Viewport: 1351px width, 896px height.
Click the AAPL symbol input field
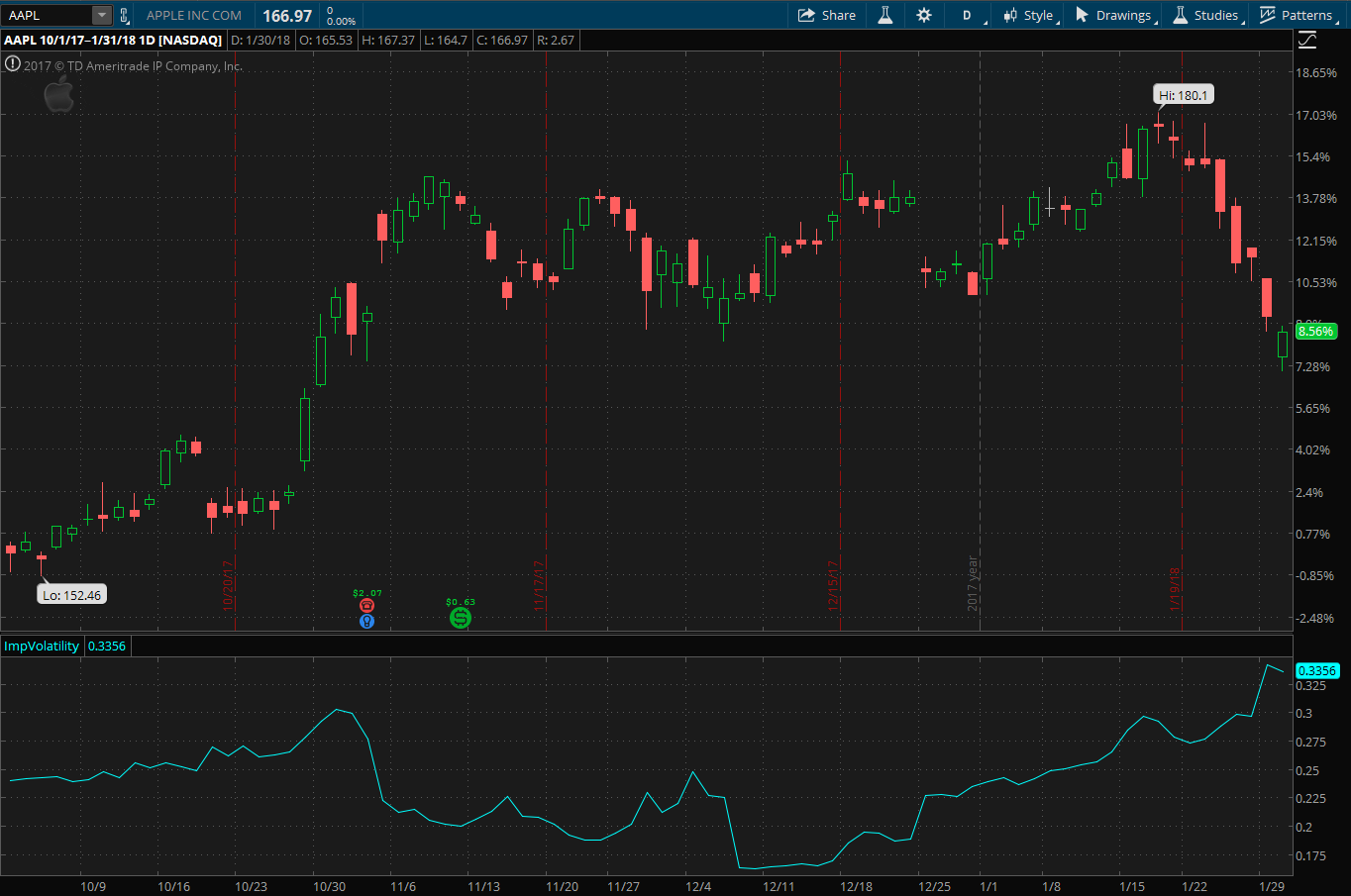click(48, 15)
